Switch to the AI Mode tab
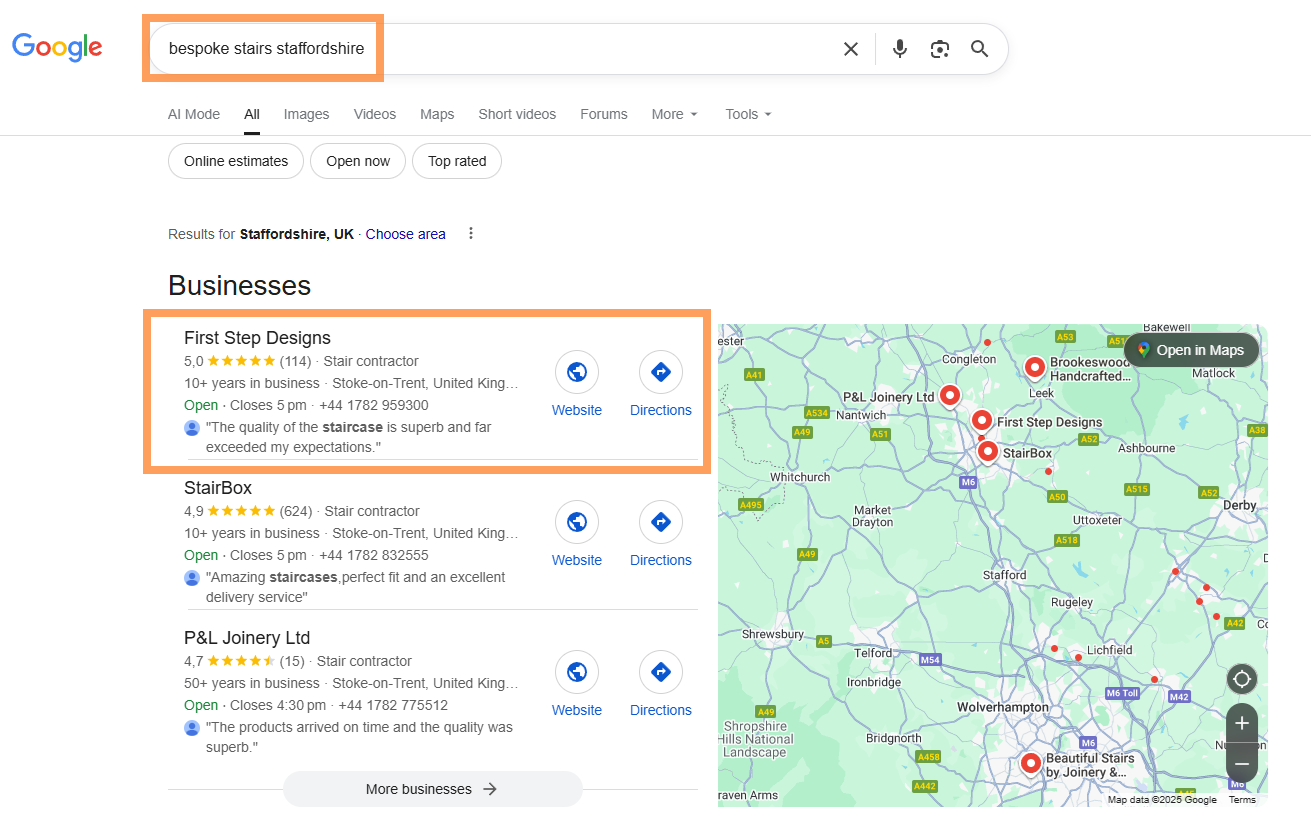 tap(194, 114)
